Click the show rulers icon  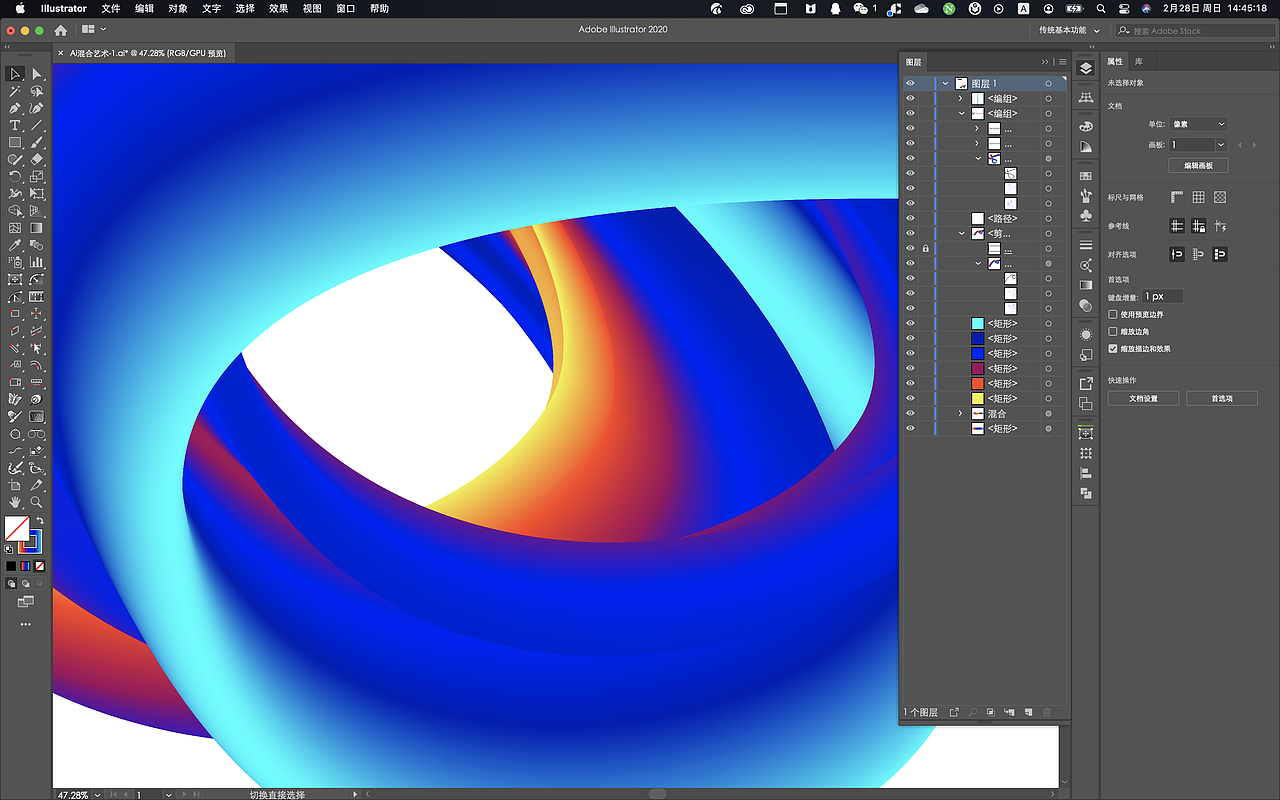click(x=1177, y=197)
